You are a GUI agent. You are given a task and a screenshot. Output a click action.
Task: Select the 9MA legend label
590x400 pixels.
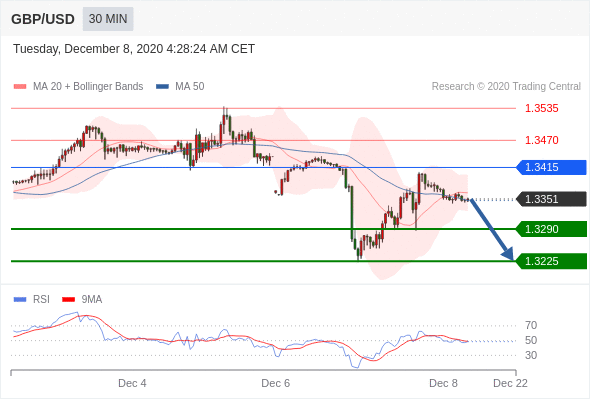(x=92, y=300)
